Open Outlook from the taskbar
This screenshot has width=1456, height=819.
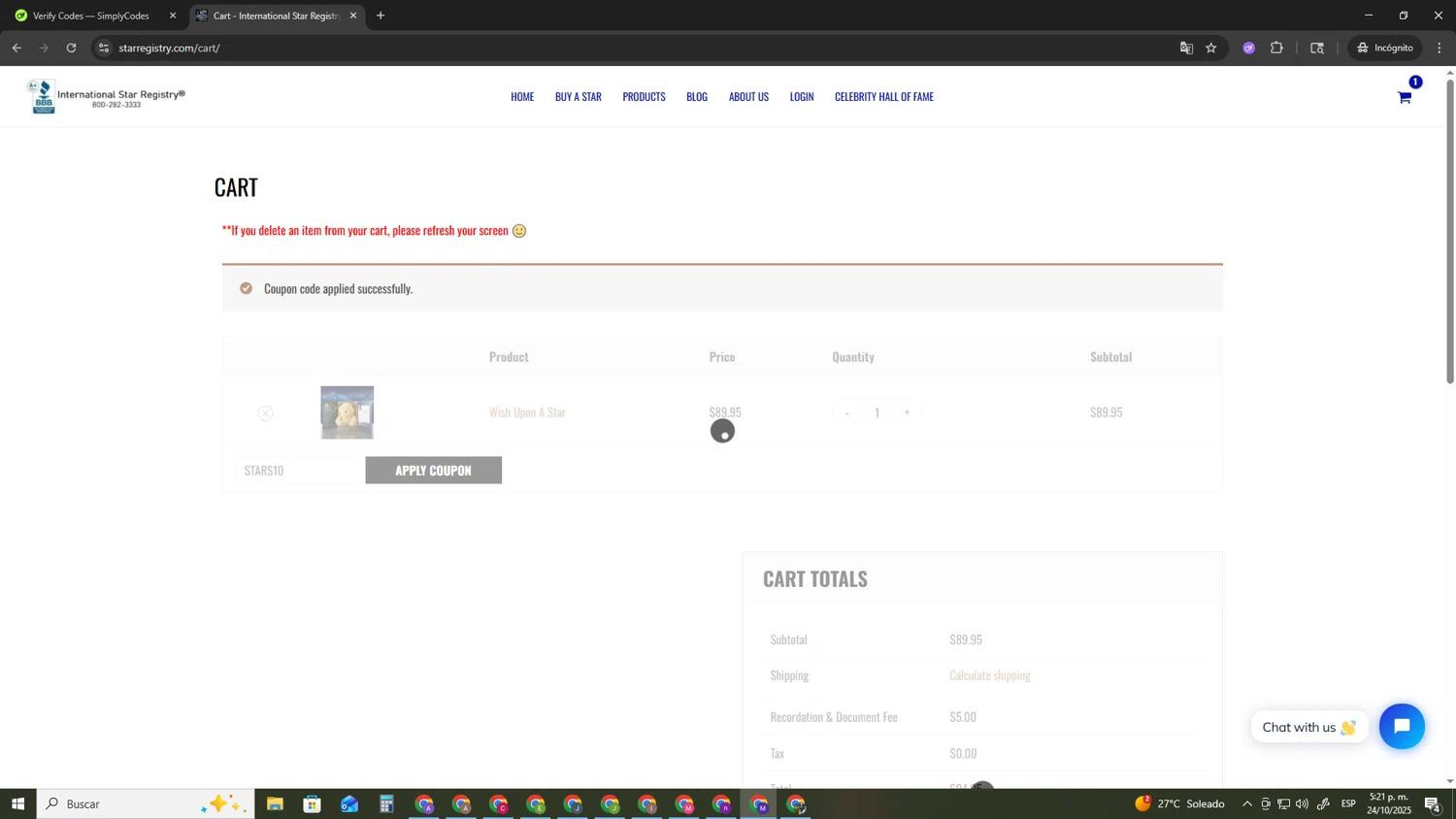click(349, 804)
